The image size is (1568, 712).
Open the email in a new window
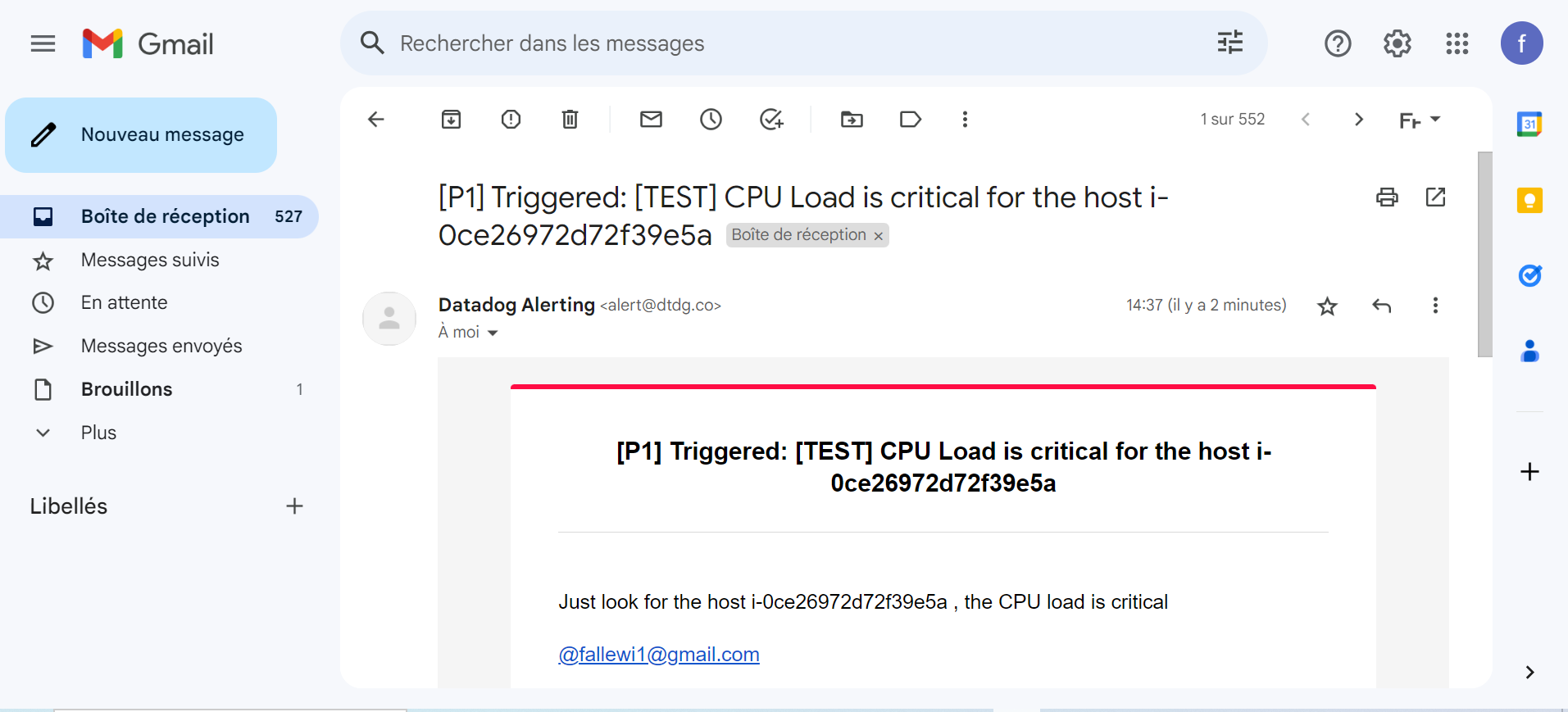(x=1435, y=197)
